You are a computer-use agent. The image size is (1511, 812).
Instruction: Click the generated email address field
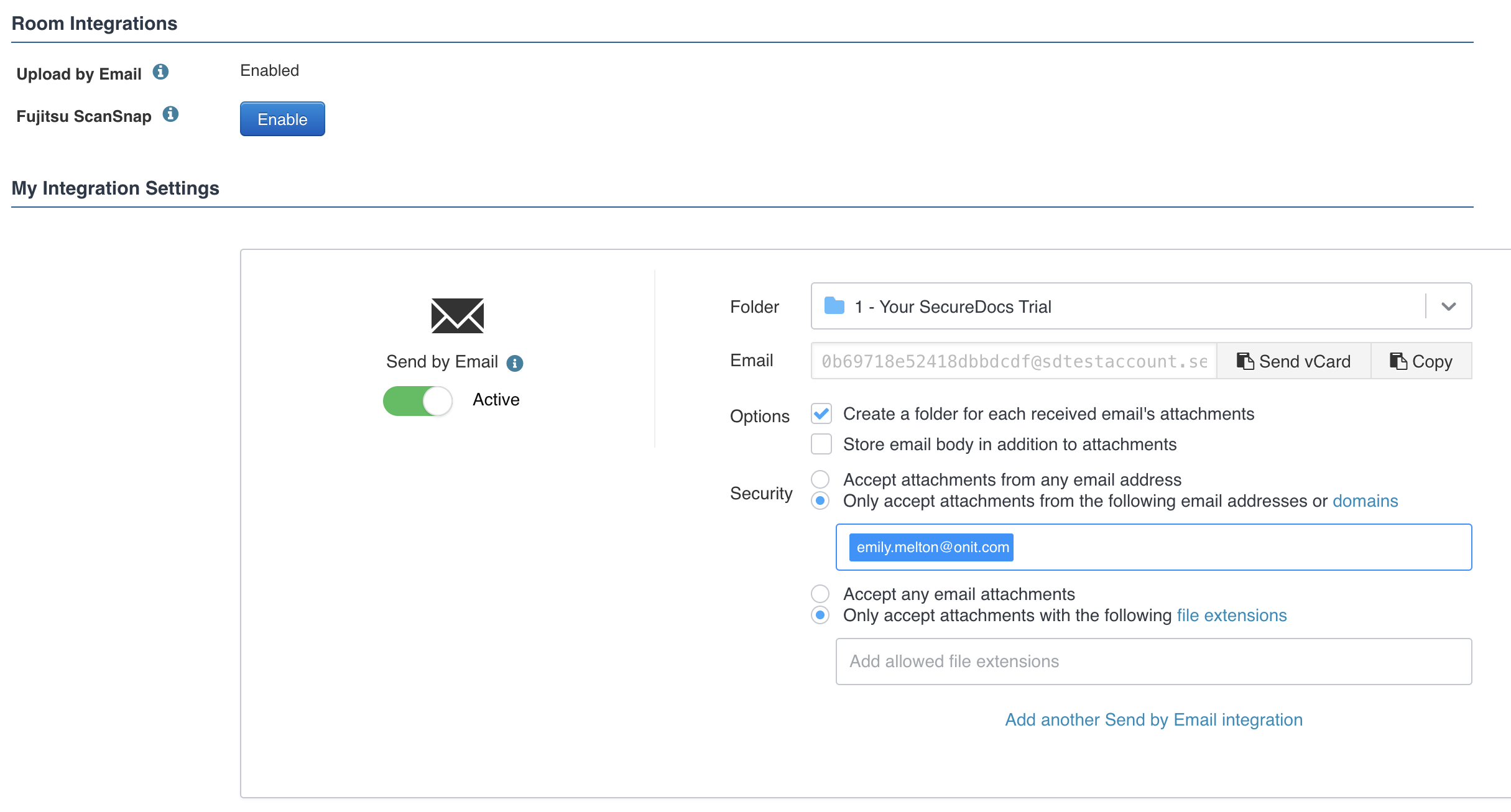point(1014,361)
